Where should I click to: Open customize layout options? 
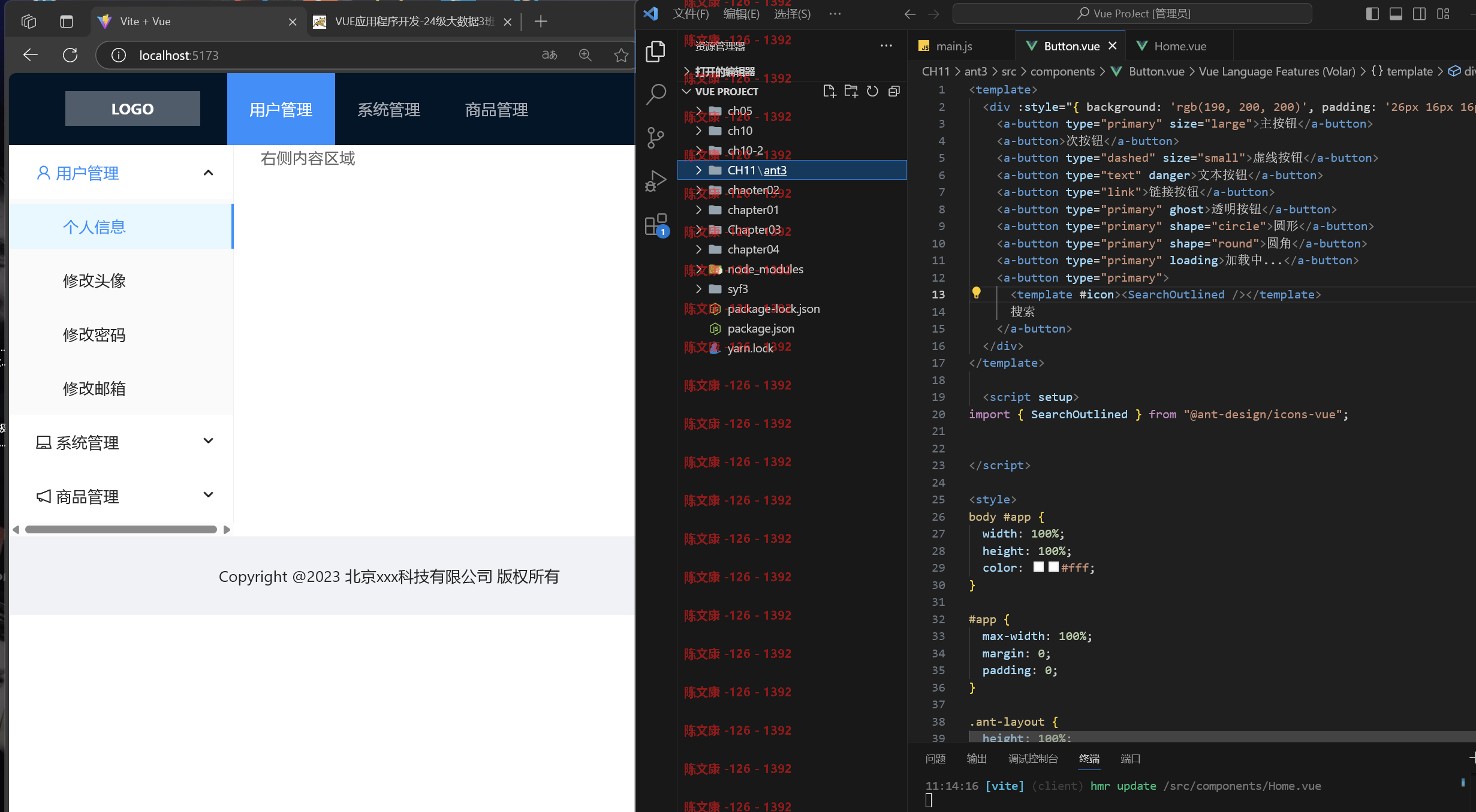coord(1443,14)
